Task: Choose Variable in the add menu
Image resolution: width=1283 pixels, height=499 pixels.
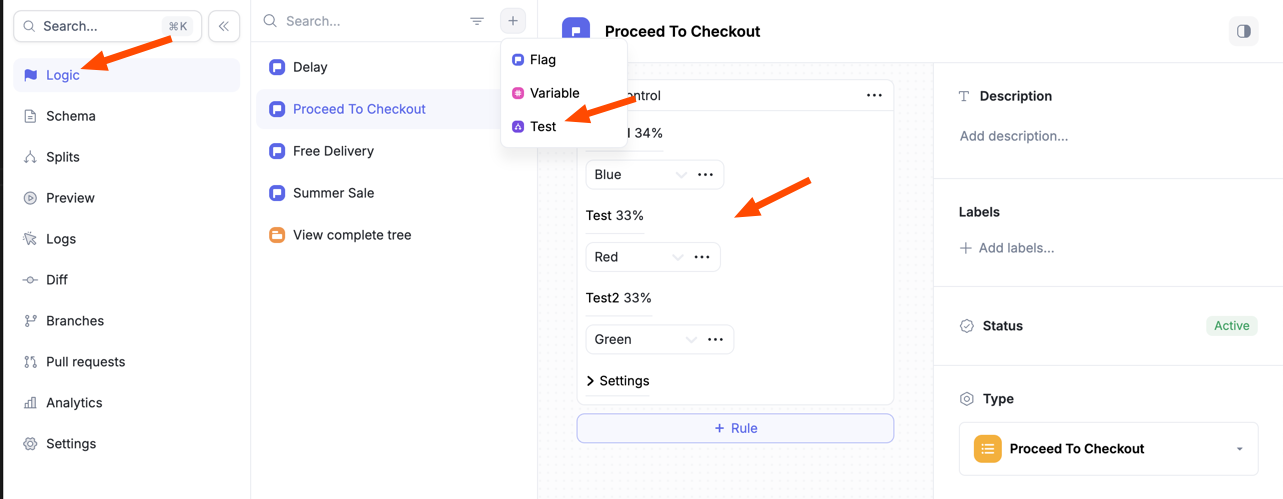Action: (554, 93)
